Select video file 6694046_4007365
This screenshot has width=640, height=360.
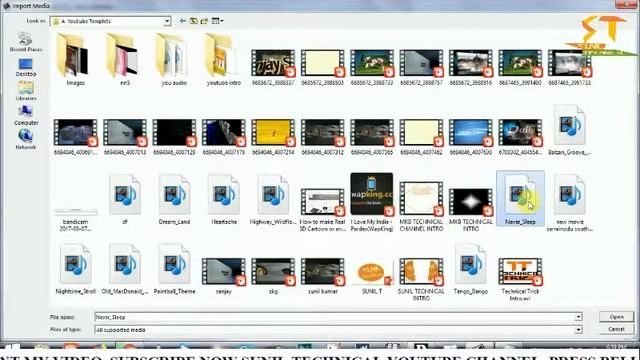point(372,137)
